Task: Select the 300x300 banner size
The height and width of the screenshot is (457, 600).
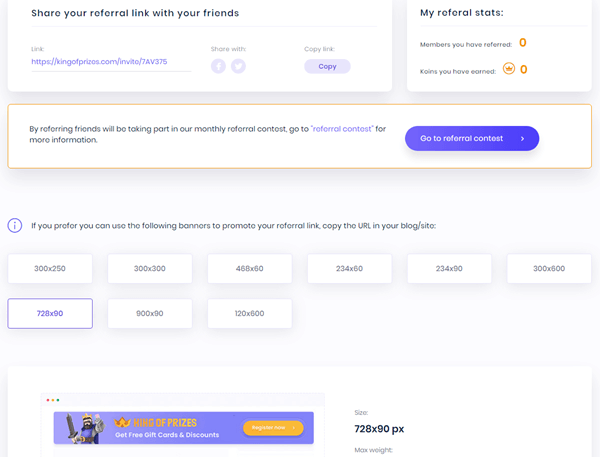Action: coord(150,268)
